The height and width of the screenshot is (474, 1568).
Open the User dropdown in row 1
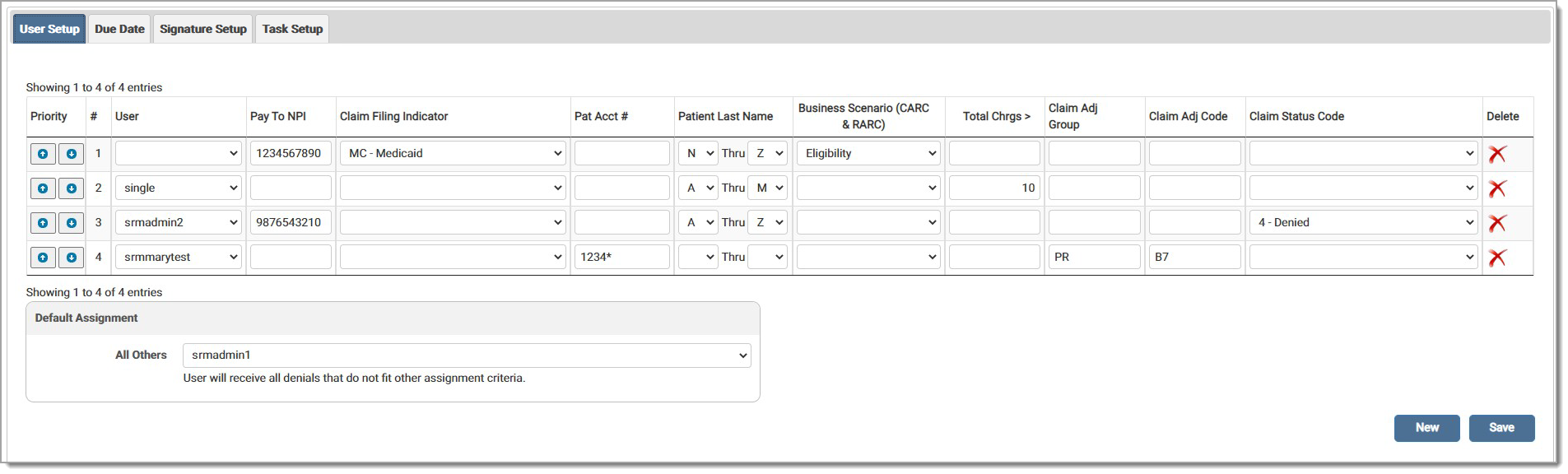tap(178, 154)
